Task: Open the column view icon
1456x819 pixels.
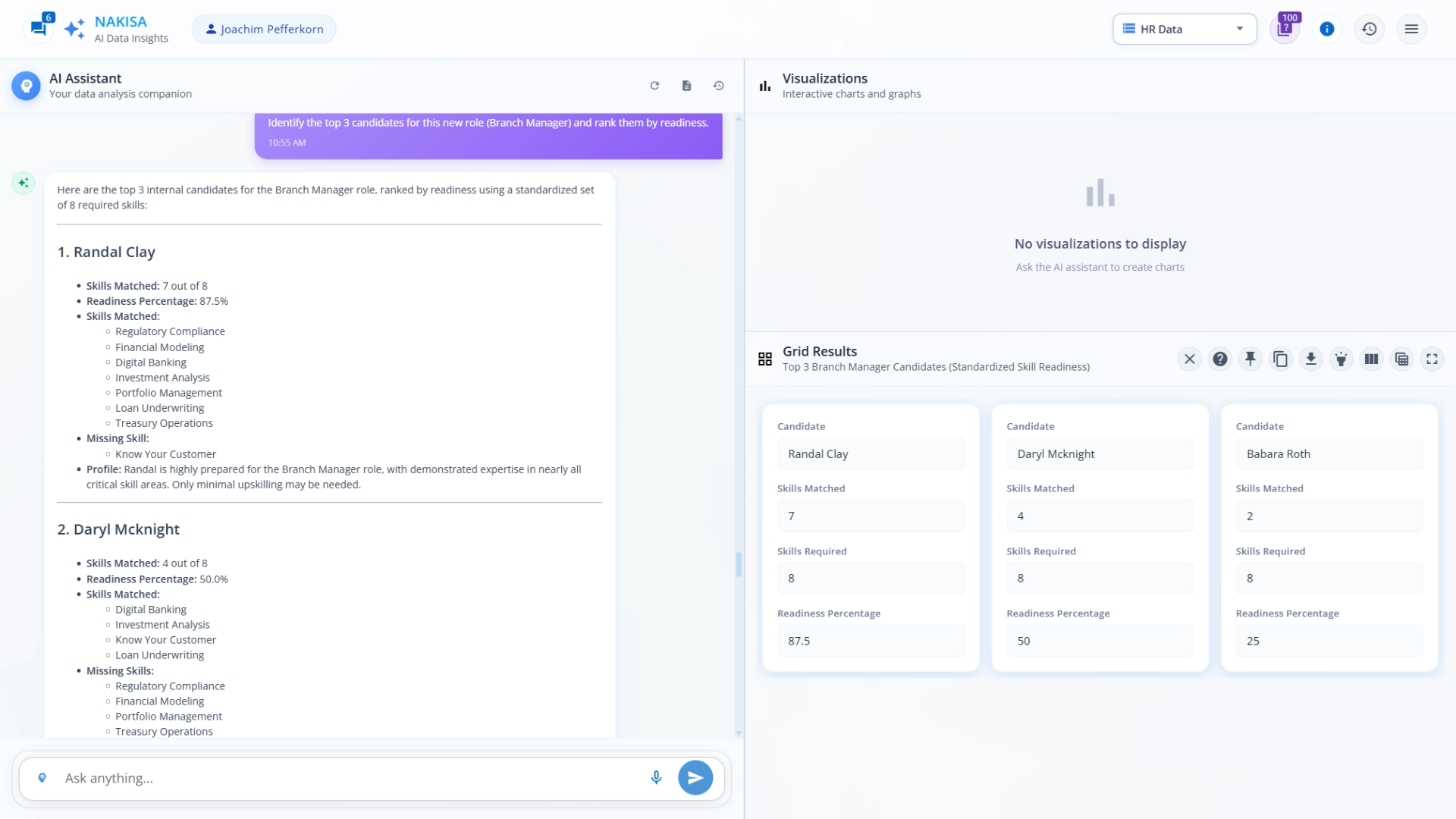Action: tap(1371, 359)
